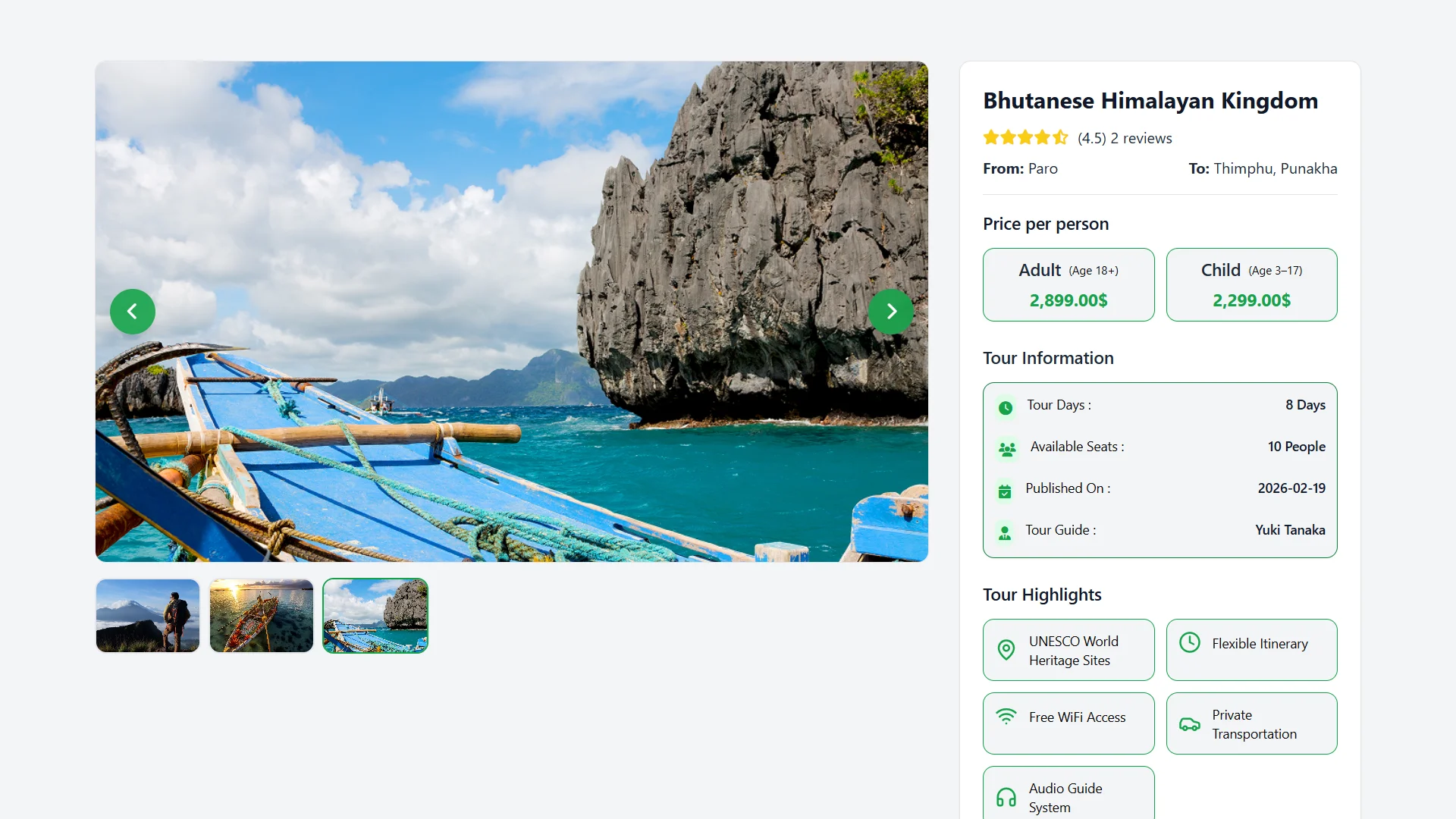Viewport: 1456px width, 819px height.
Task: Click the people icon beside Available Seats
Action: pyautogui.click(x=1007, y=450)
